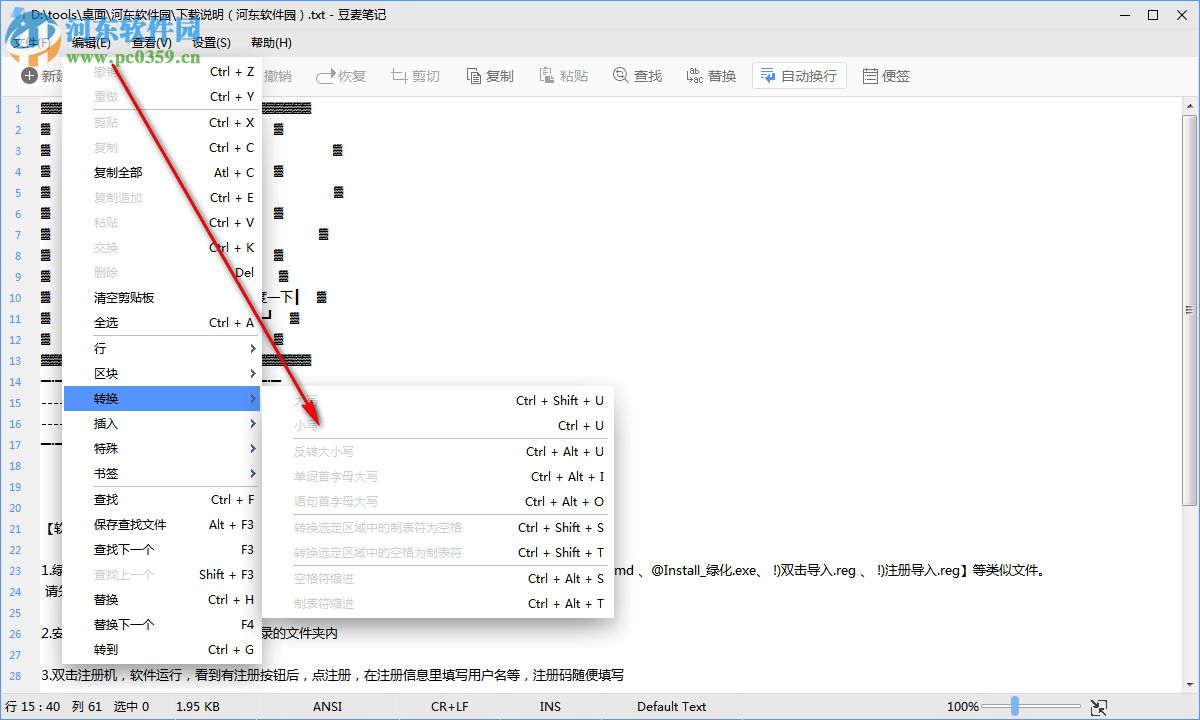Open 便签 (Sticky Notes) from the toolbar
Image resolution: width=1200 pixels, height=720 pixels.
(x=886, y=74)
